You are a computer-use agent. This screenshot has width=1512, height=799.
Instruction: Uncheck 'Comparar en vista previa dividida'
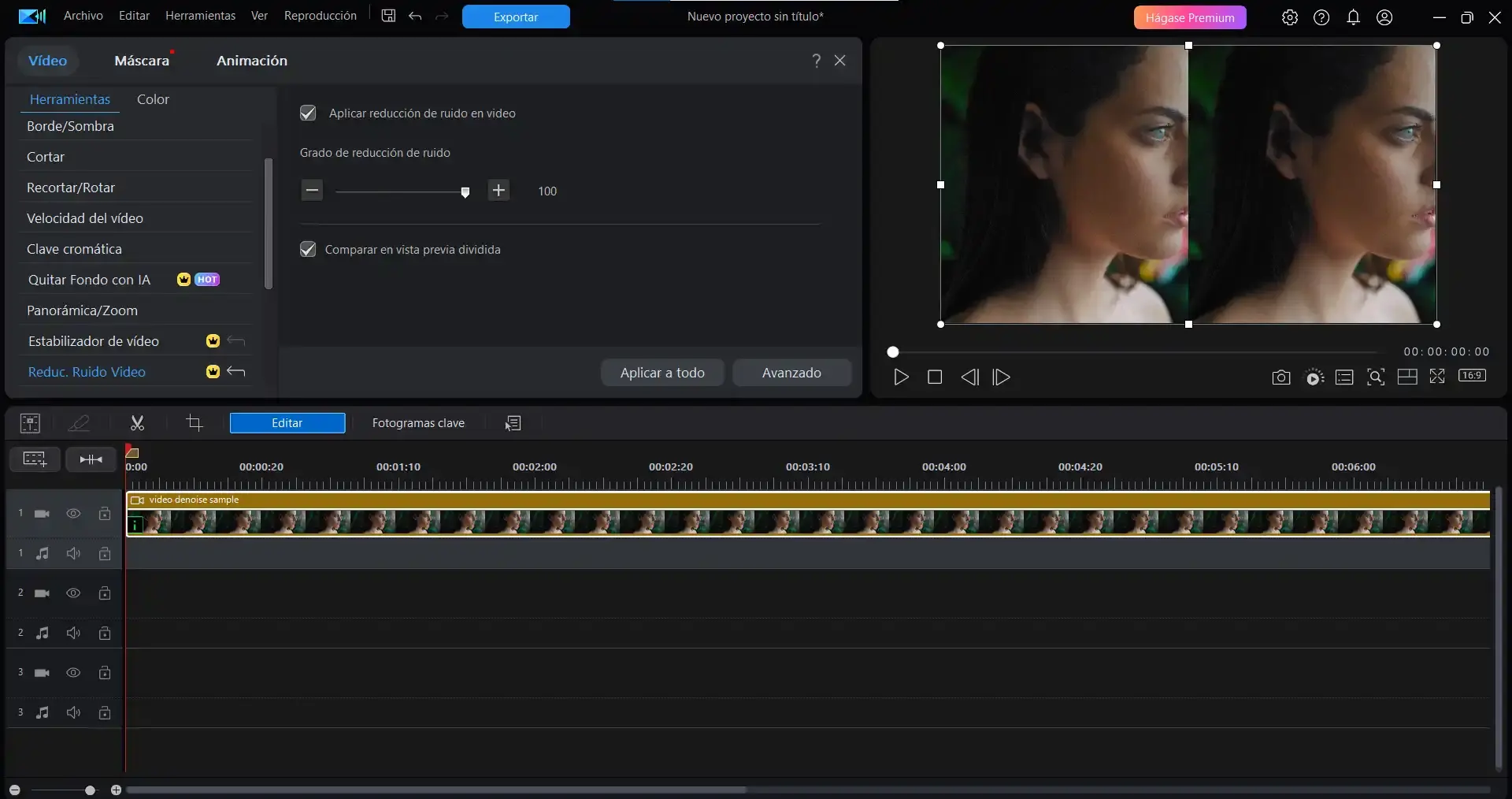307,250
